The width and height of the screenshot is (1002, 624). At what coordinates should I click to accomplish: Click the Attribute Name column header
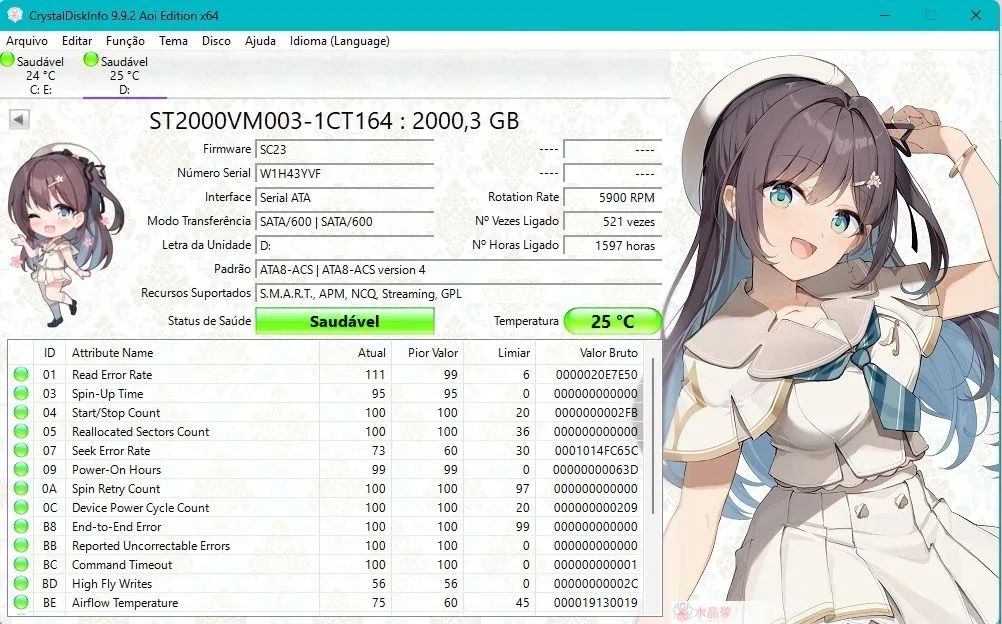coord(192,353)
